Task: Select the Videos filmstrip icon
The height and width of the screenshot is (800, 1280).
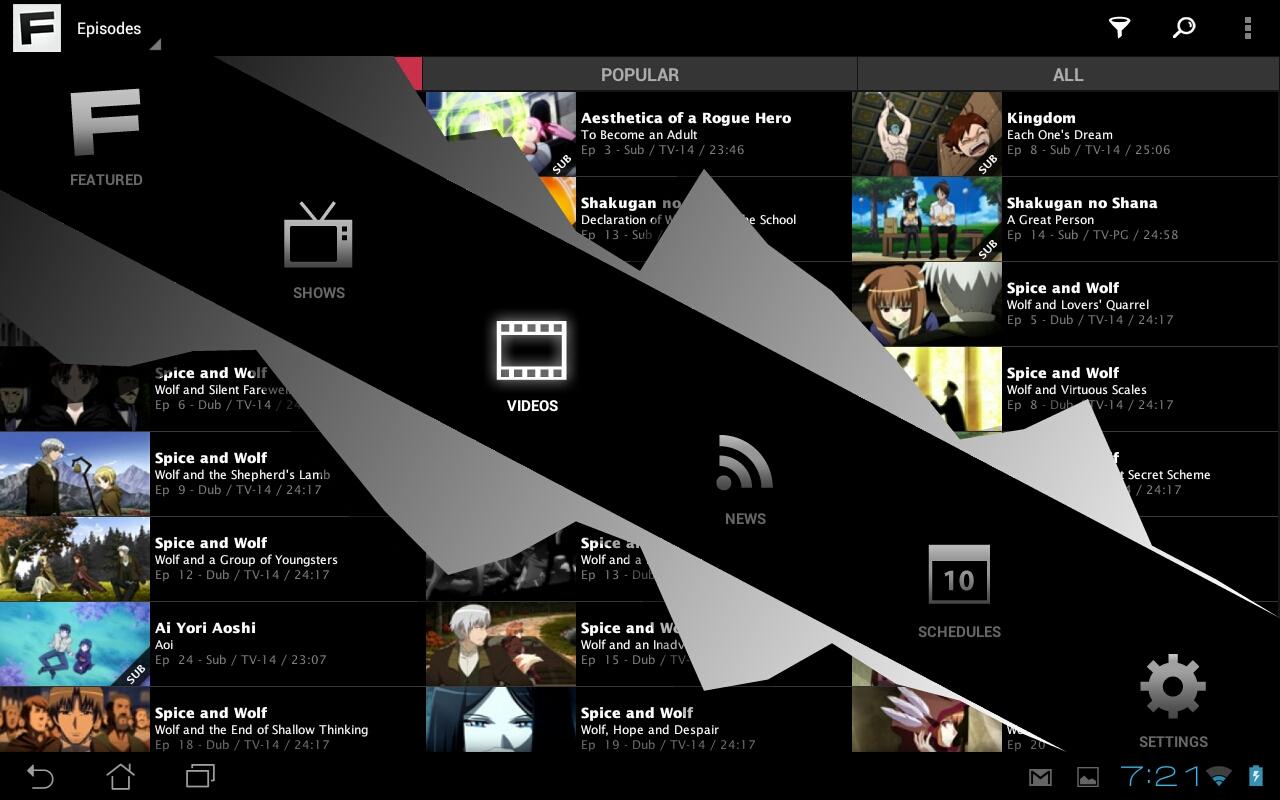Action: click(x=532, y=350)
